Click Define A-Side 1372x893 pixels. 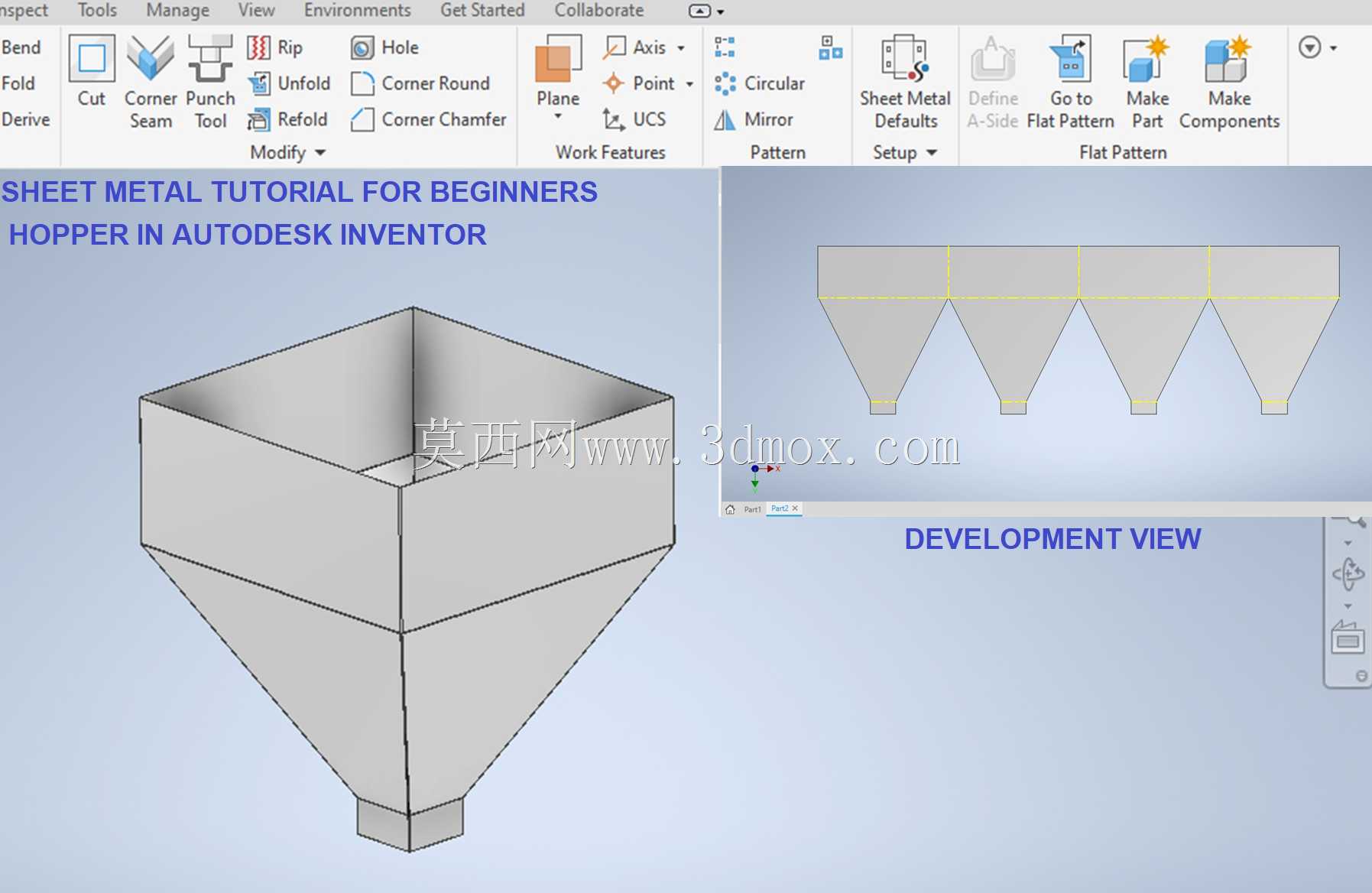point(993,81)
